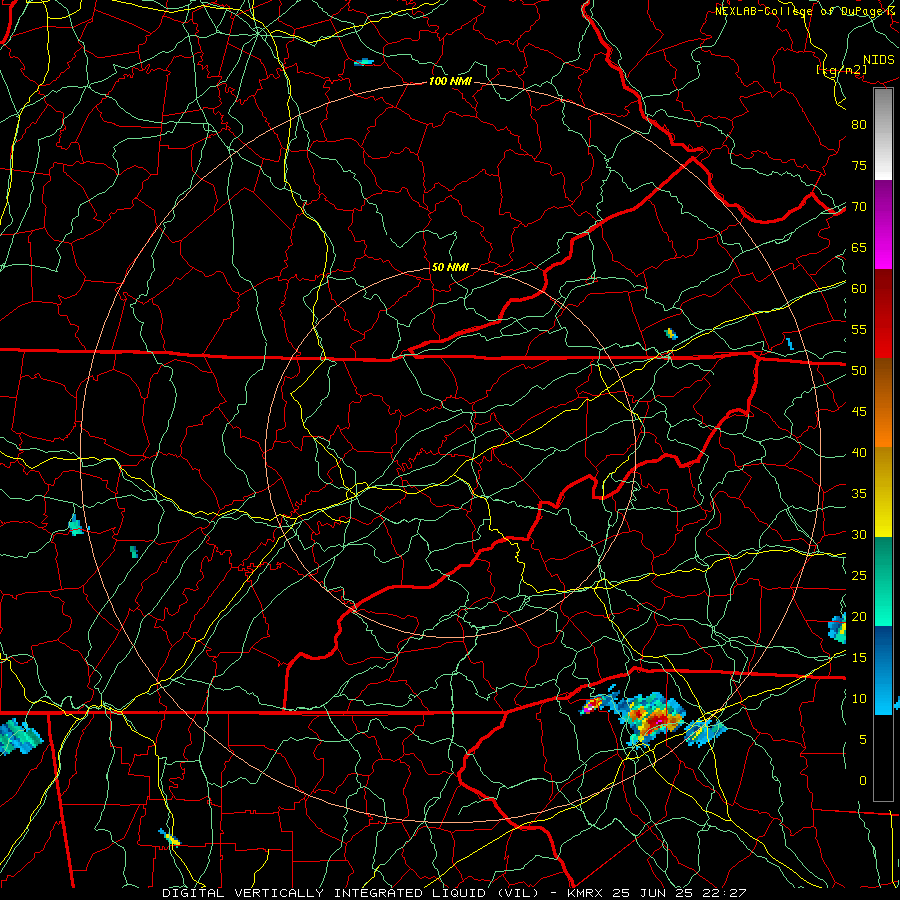Viewport: 900px width, 900px height.
Task: Click the 20 value on the VIL scale
Action: (x=859, y=617)
